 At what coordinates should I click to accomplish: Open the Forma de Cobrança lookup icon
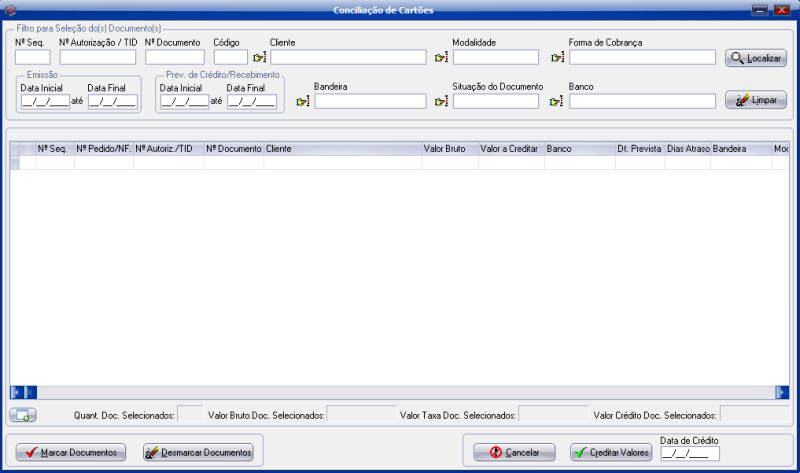point(558,57)
